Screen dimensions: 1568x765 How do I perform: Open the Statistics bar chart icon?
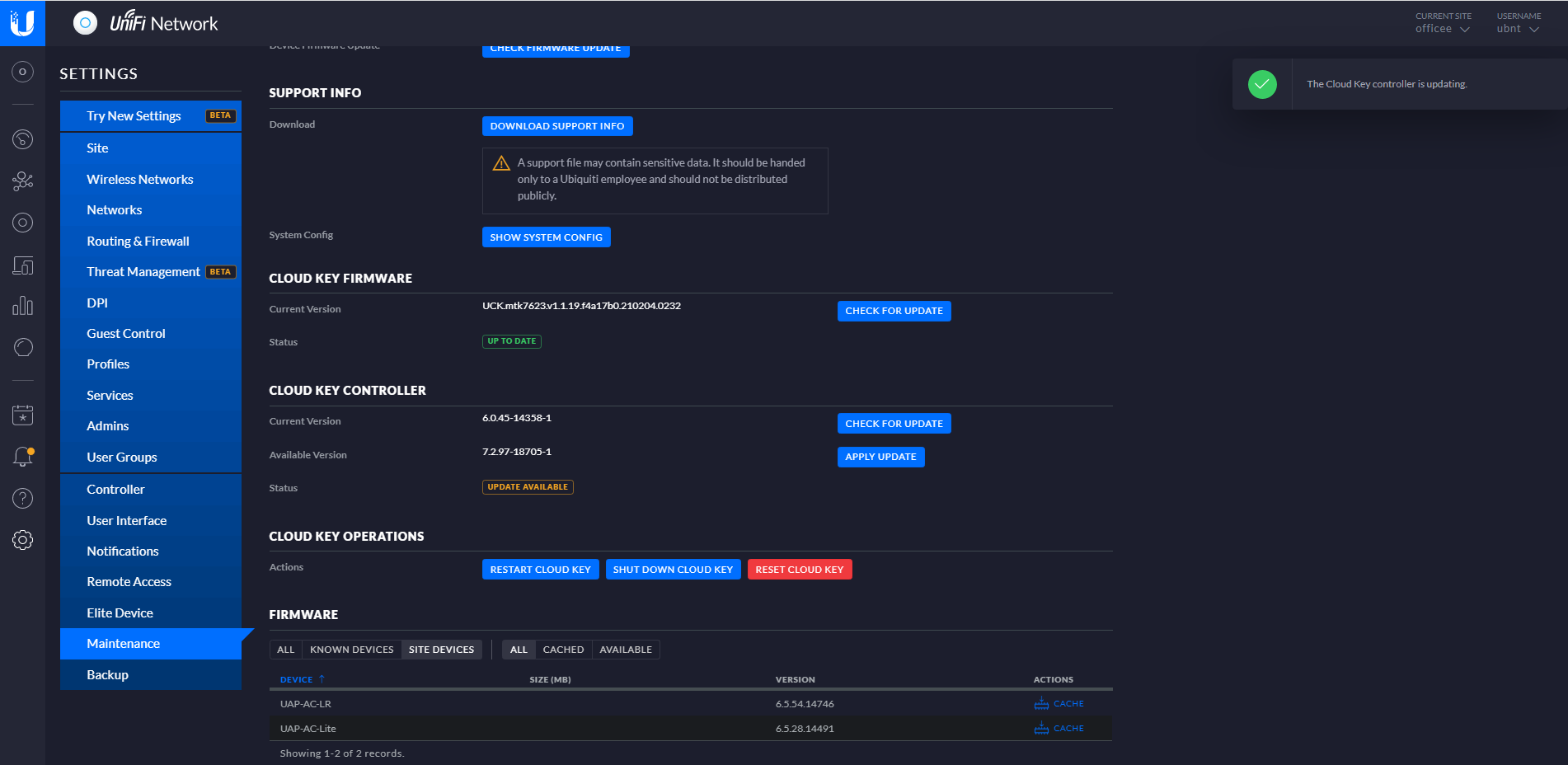pos(22,306)
